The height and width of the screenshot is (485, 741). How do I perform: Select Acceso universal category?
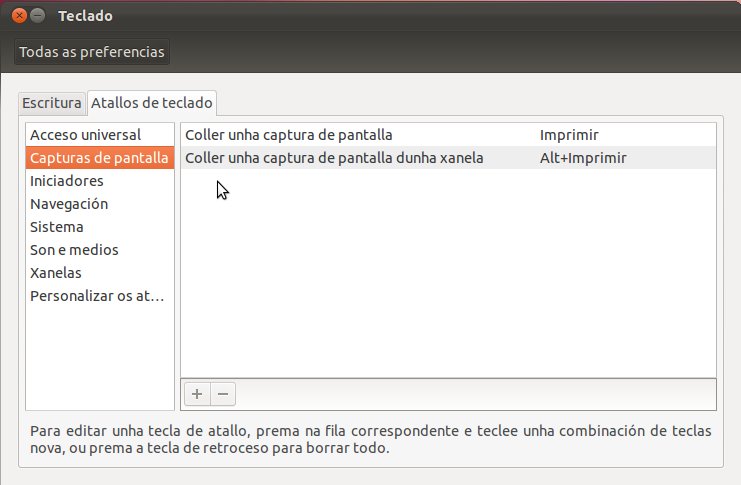click(x=100, y=135)
